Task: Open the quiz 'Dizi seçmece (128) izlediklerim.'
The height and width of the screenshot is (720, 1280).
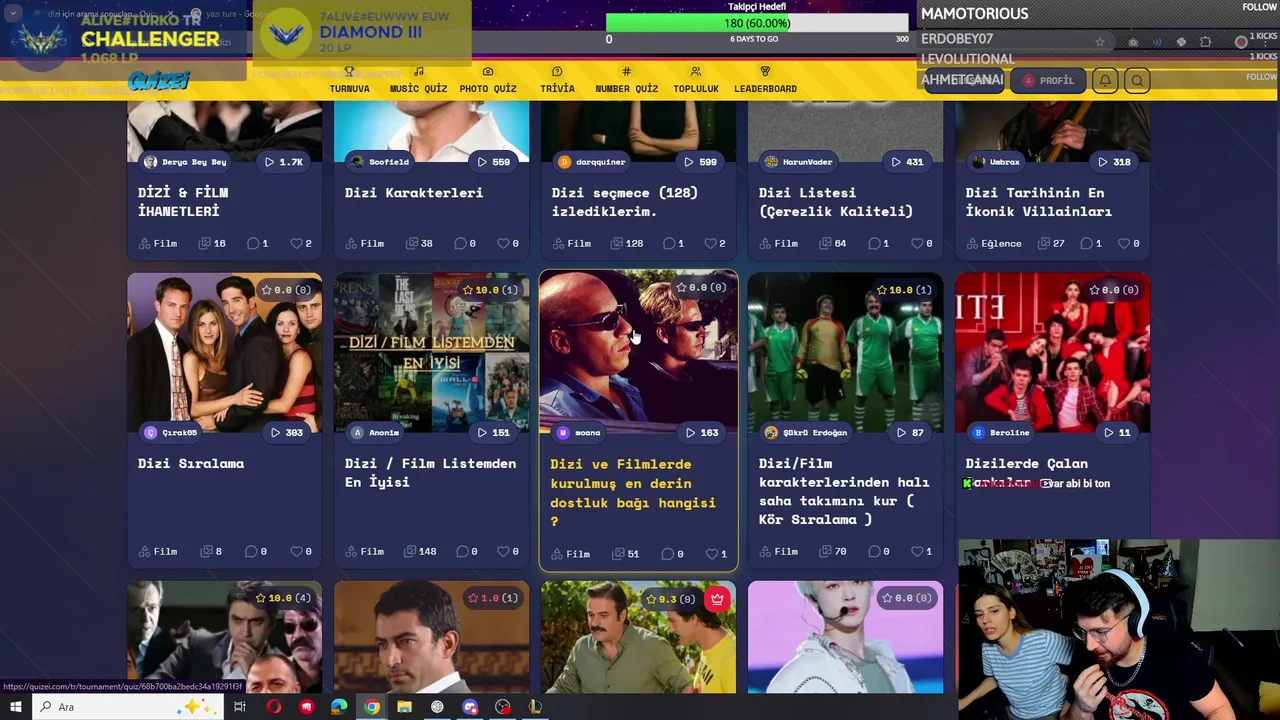Action: click(625, 201)
